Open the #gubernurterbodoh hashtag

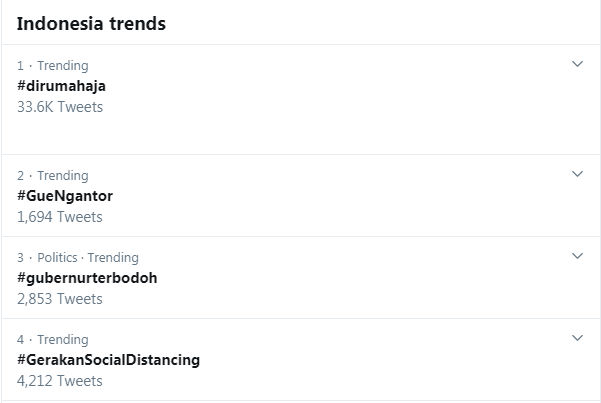pos(87,278)
